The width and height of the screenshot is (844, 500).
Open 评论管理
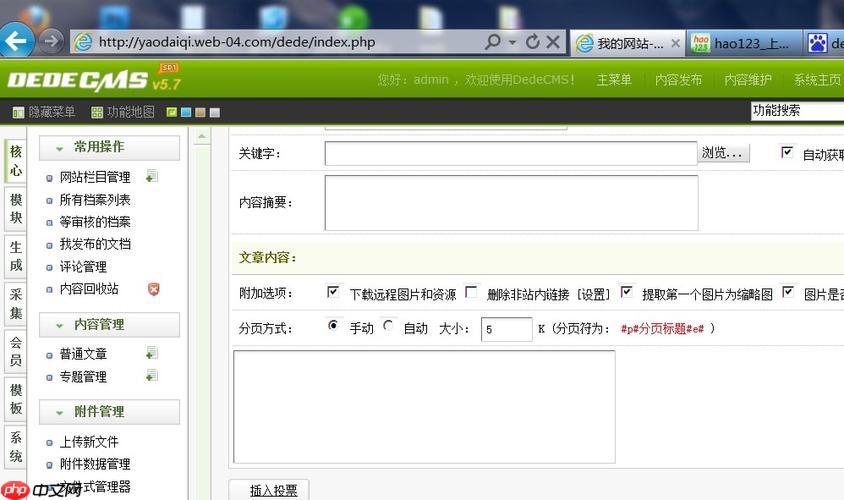(x=83, y=266)
